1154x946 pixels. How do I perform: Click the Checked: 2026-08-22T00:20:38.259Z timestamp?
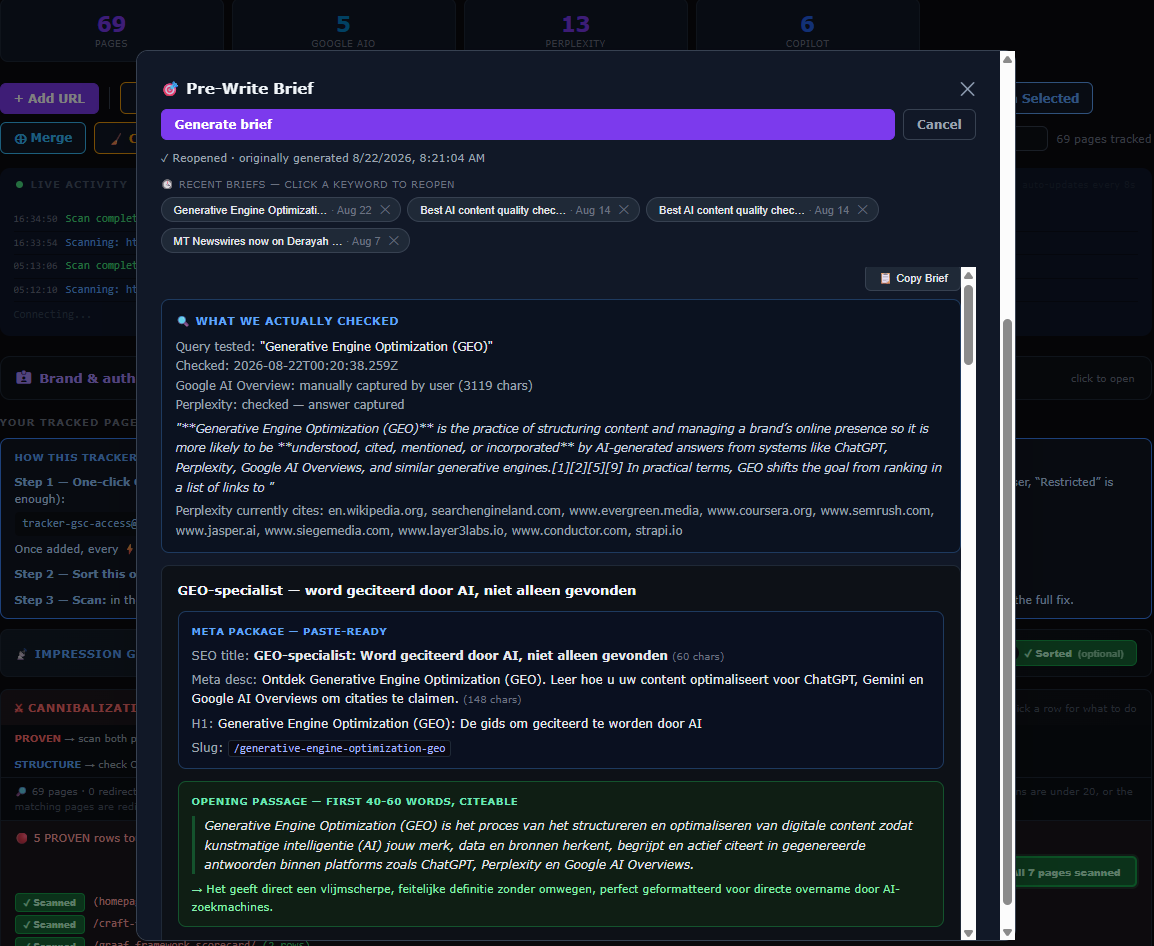point(287,366)
